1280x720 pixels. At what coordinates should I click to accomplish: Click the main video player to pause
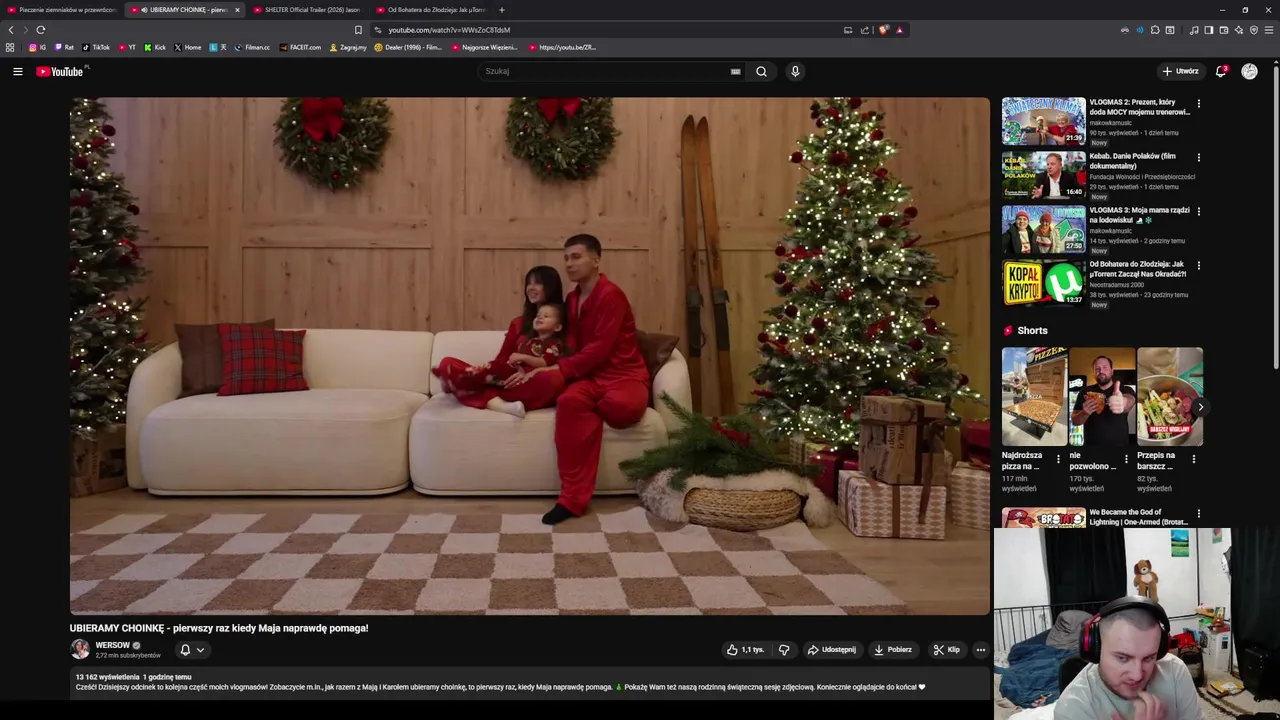coord(530,356)
